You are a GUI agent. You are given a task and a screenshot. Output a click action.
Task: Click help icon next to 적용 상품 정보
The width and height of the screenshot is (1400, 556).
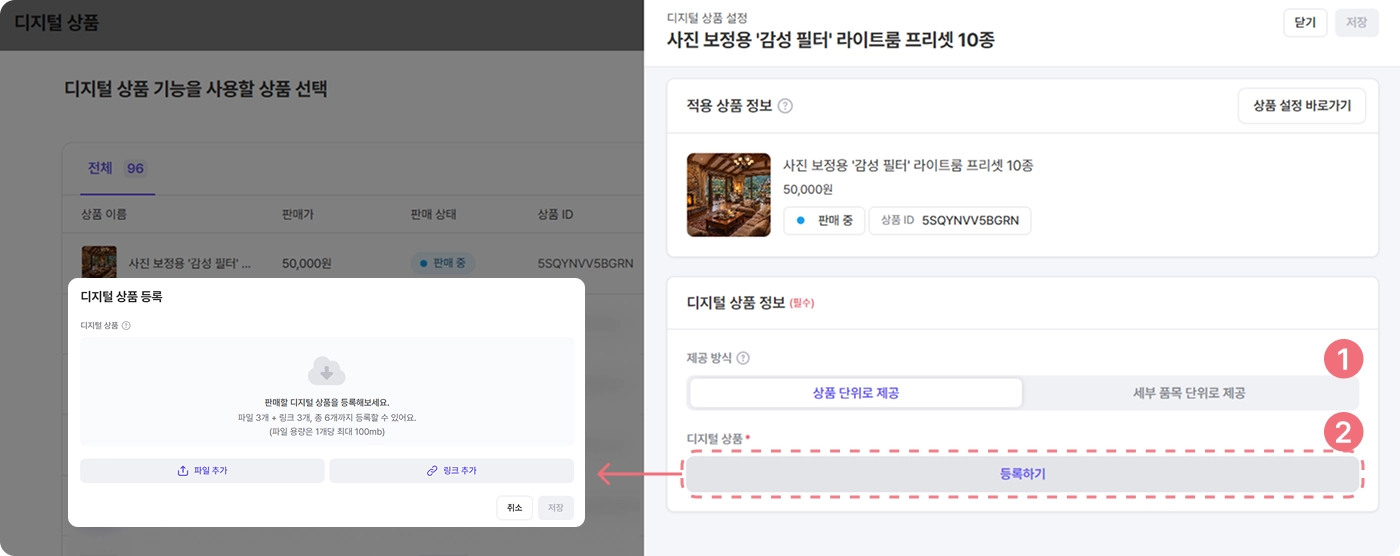pyautogui.click(x=785, y=106)
